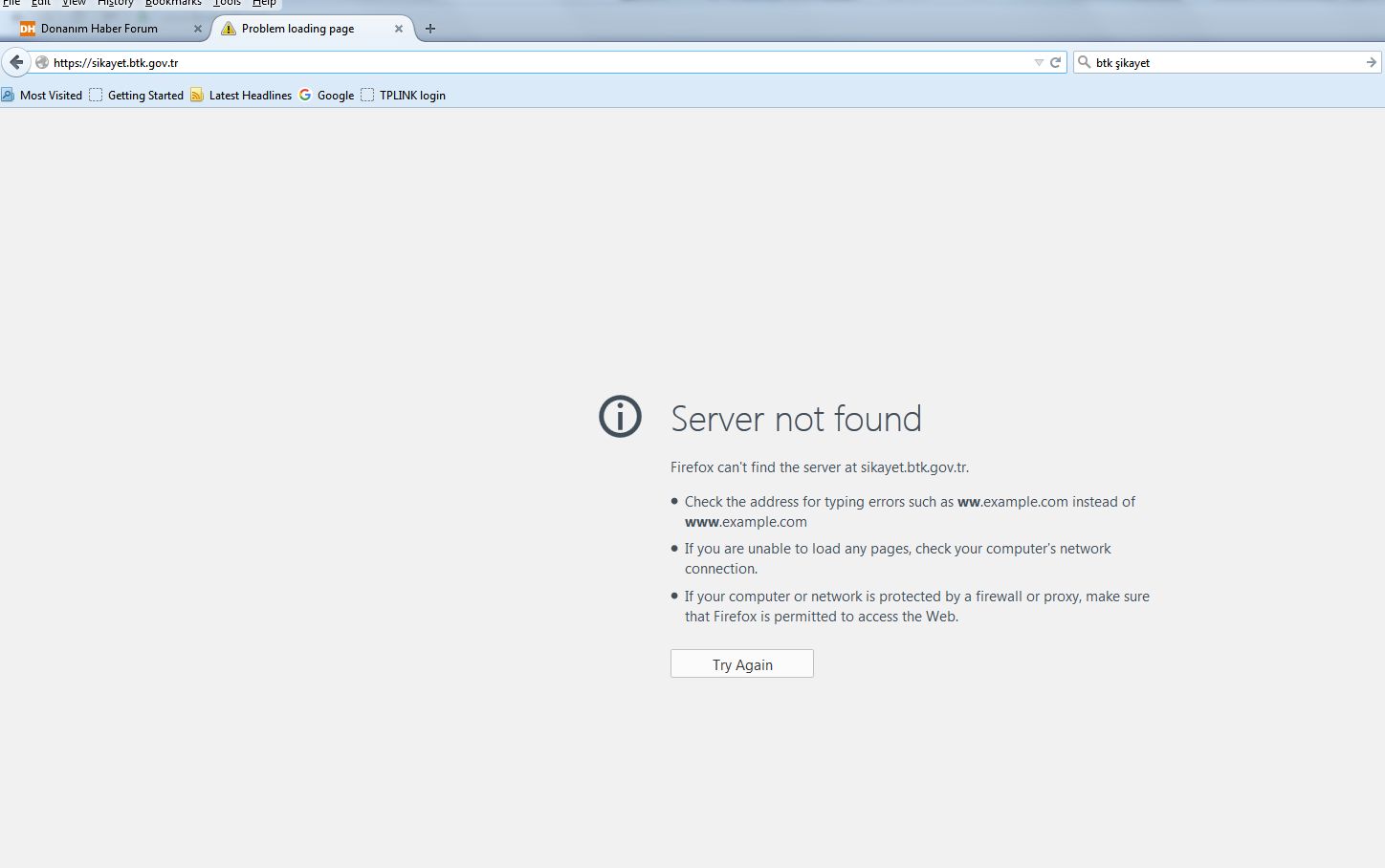This screenshot has height=868, width=1385.
Task: Open the Bookmarks menu
Action: tap(173, 3)
